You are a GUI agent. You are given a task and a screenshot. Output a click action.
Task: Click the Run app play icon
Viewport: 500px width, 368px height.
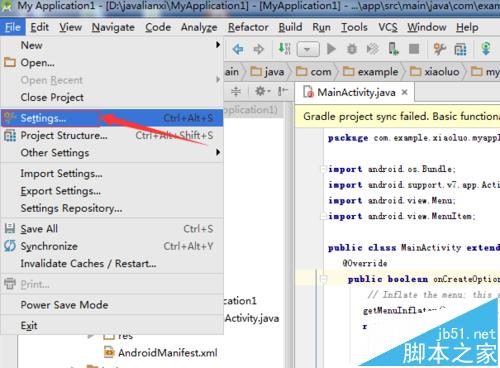point(331,49)
